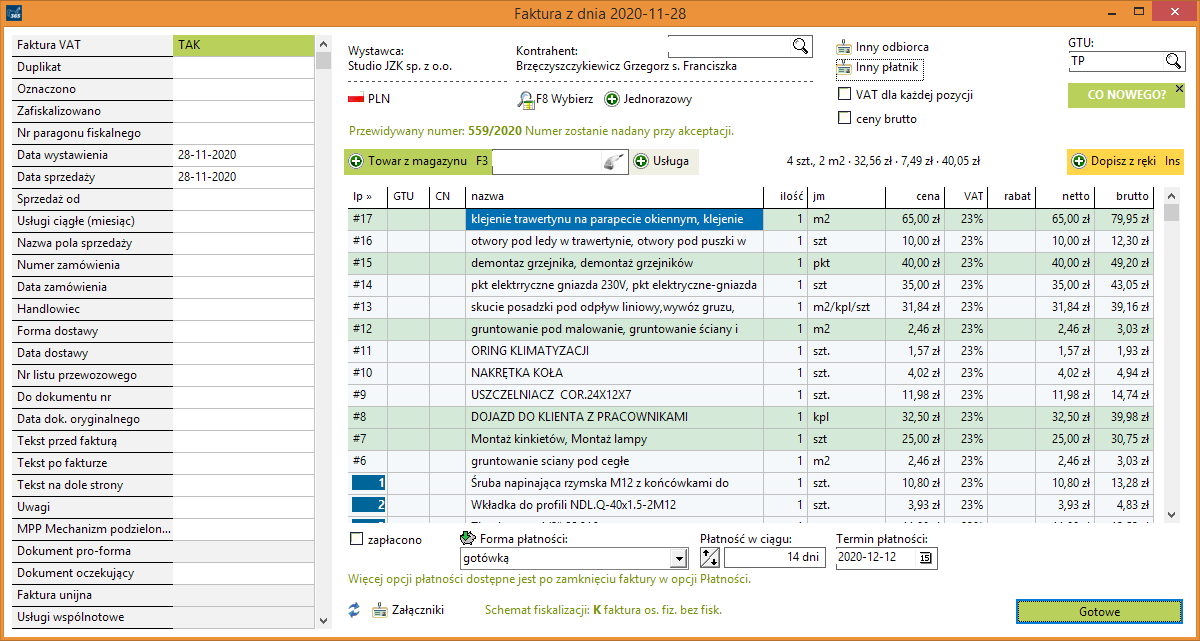Click the rabat column header
1200x641 pixels.
pos(1013,196)
